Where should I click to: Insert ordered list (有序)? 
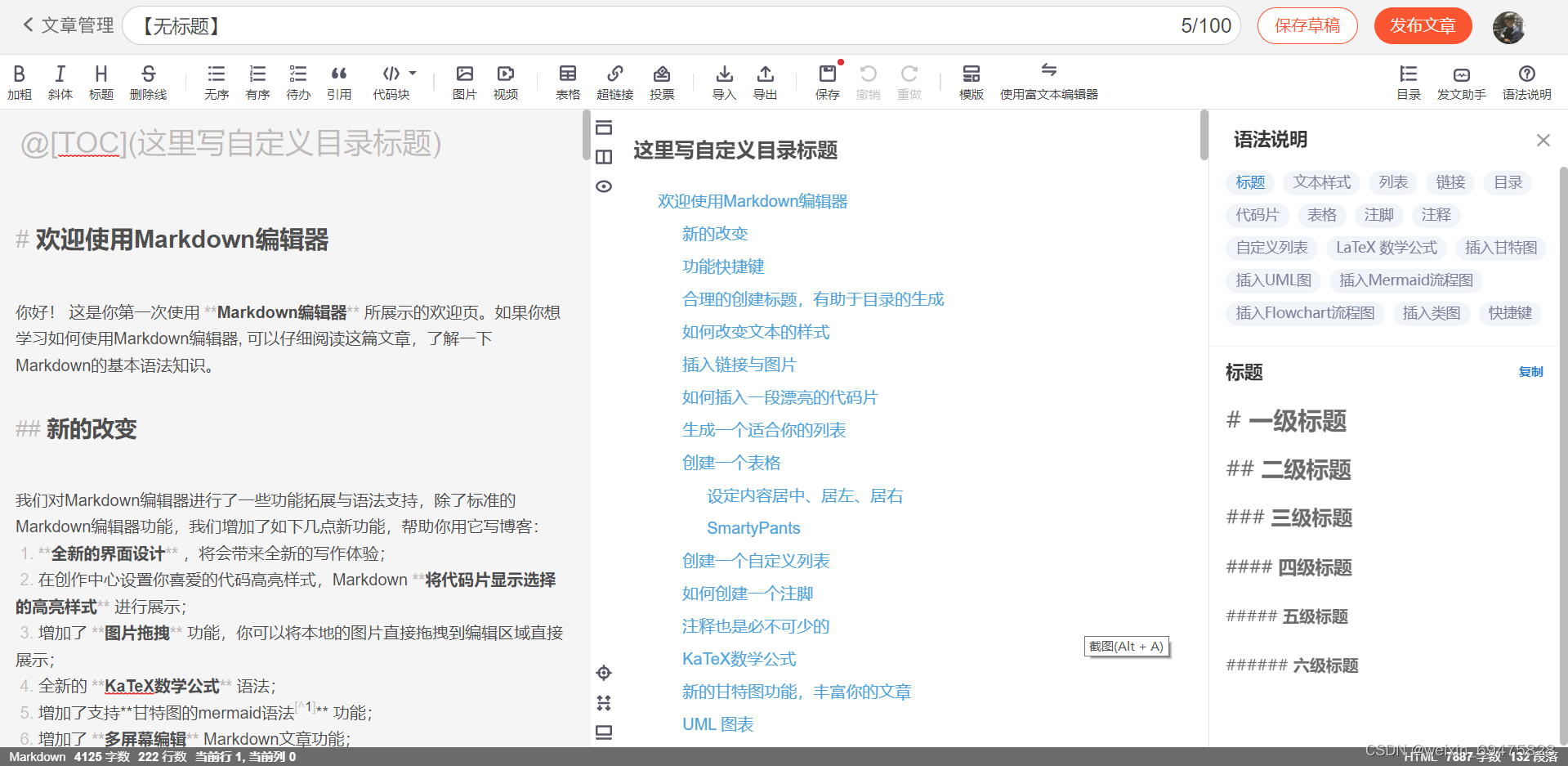coord(257,83)
